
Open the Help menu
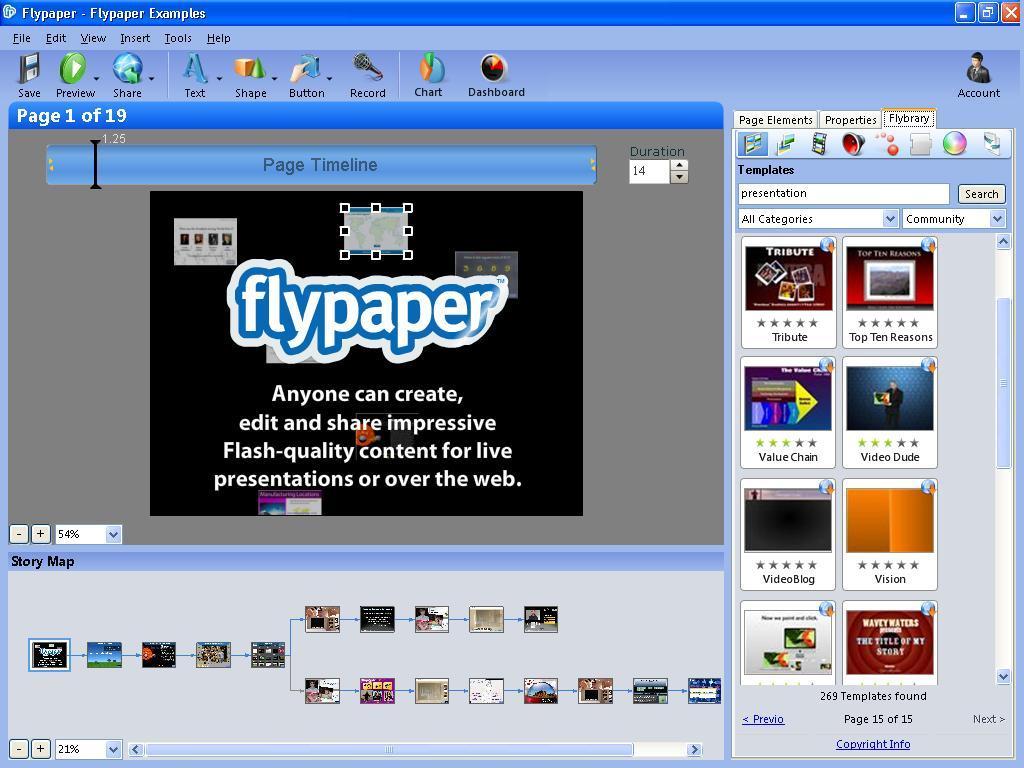(x=219, y=38)
